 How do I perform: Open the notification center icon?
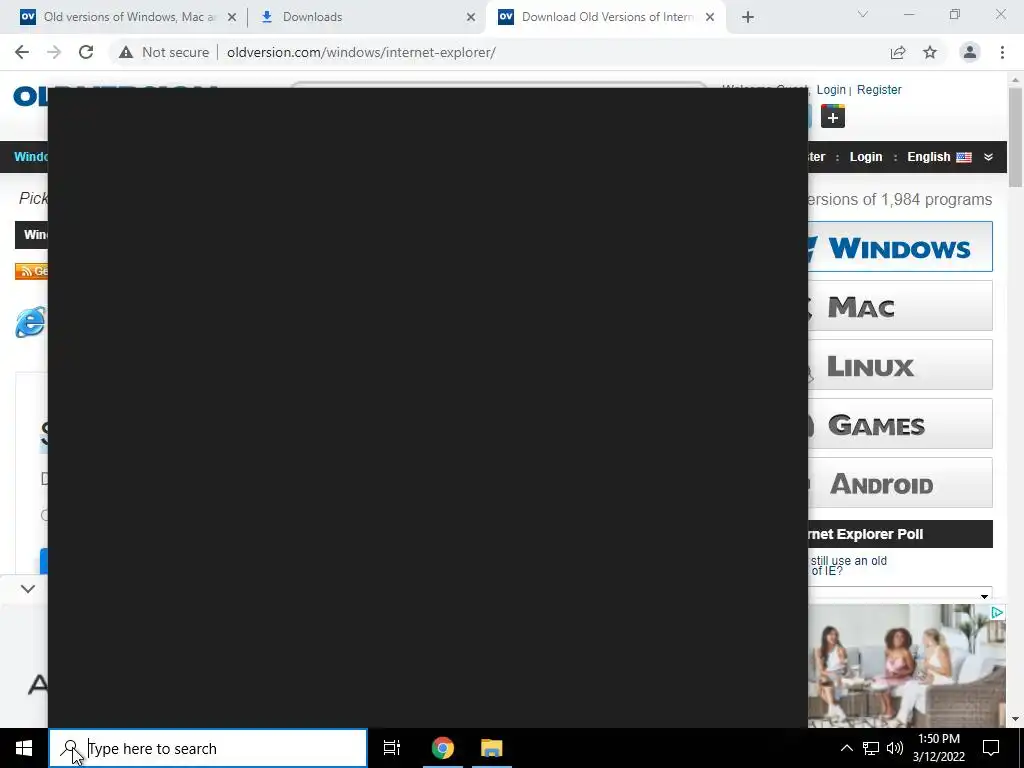[x=991, y=748]
